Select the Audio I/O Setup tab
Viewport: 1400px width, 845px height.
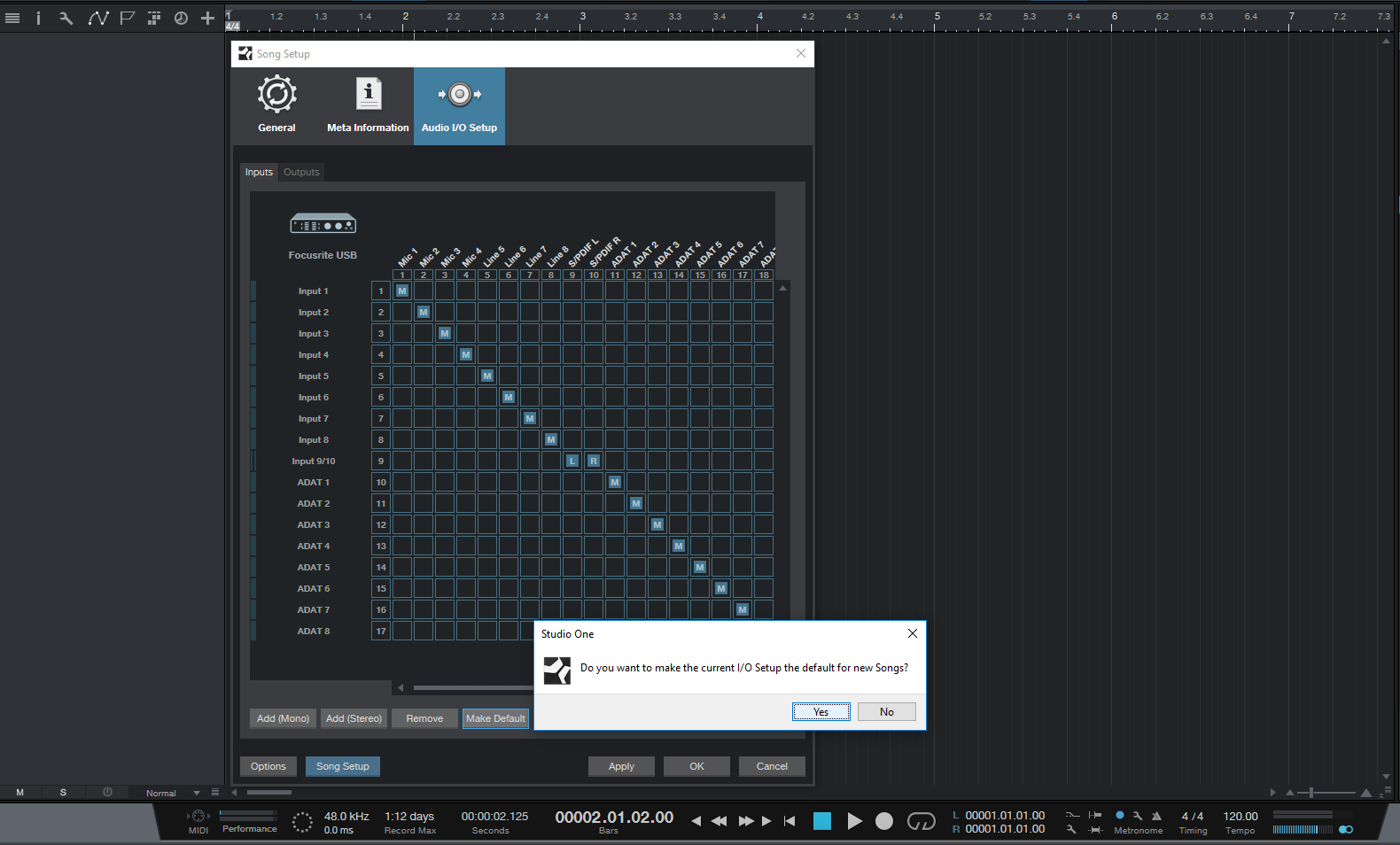tap(459, 106)
